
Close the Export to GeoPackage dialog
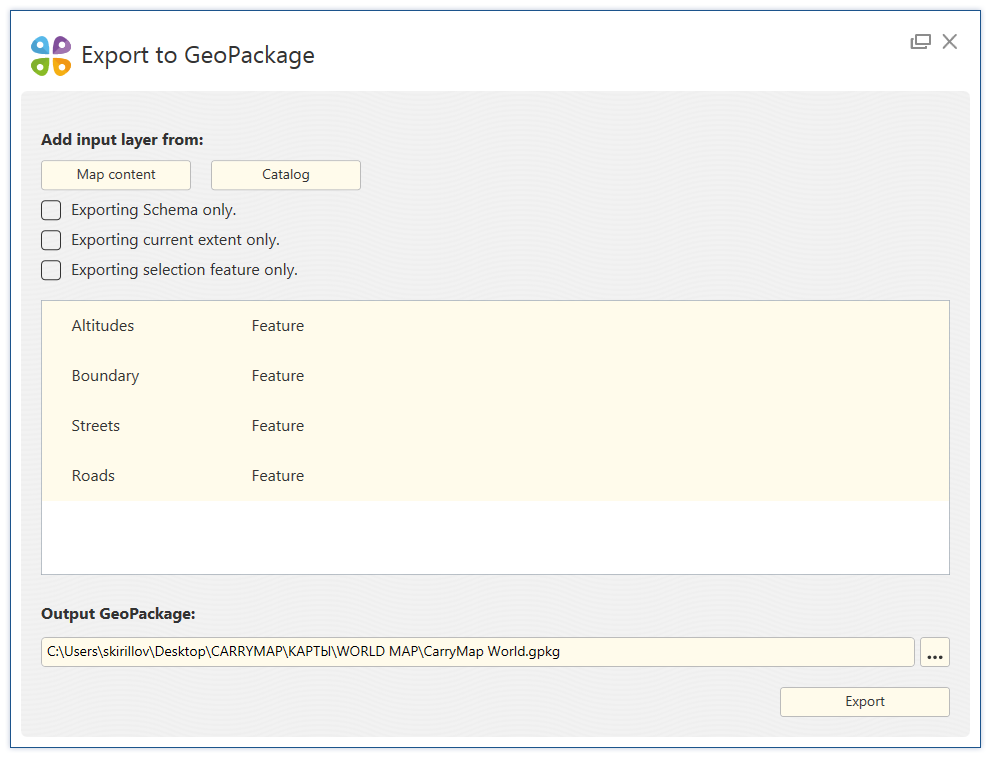click(x=949, y=42)
